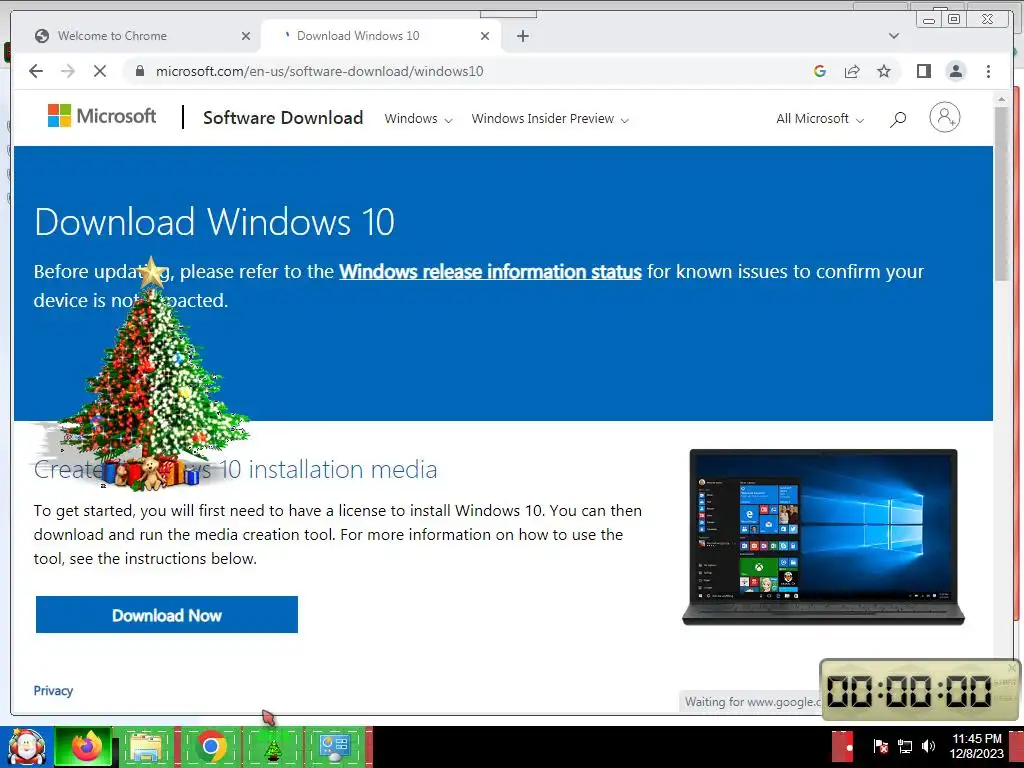Image resolution: width=1024 pixels, height=768 pixels.
Task: Expand the Windows menu
Action: [x=418, y=119]
